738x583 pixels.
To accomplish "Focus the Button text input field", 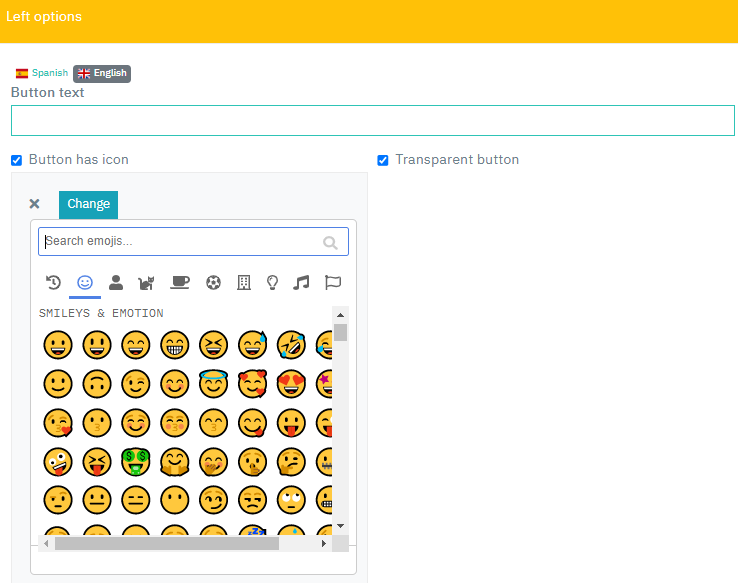I will coord(372,120).
